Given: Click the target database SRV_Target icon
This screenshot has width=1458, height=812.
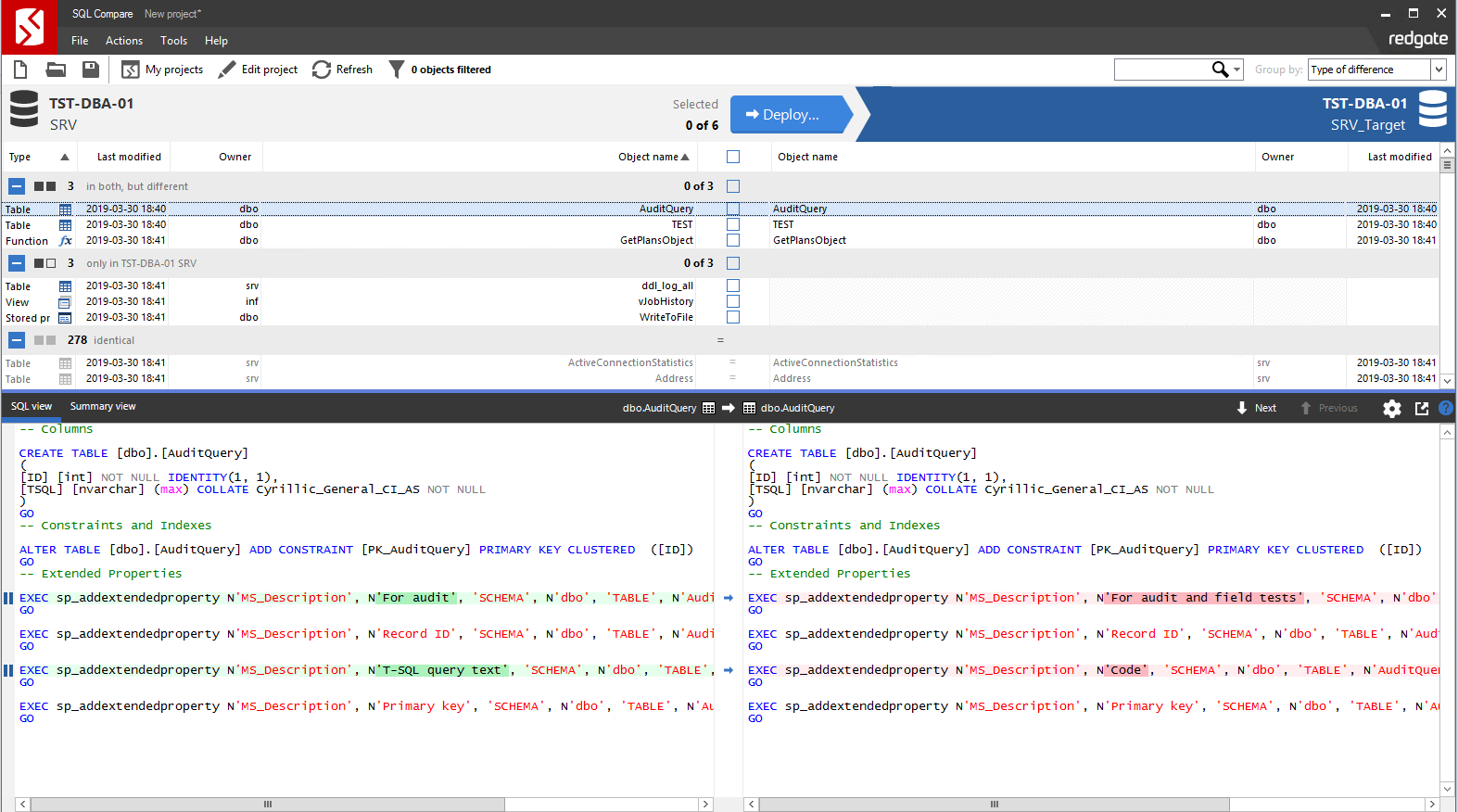Looking at the screenshot, I should coord(1433,108).
